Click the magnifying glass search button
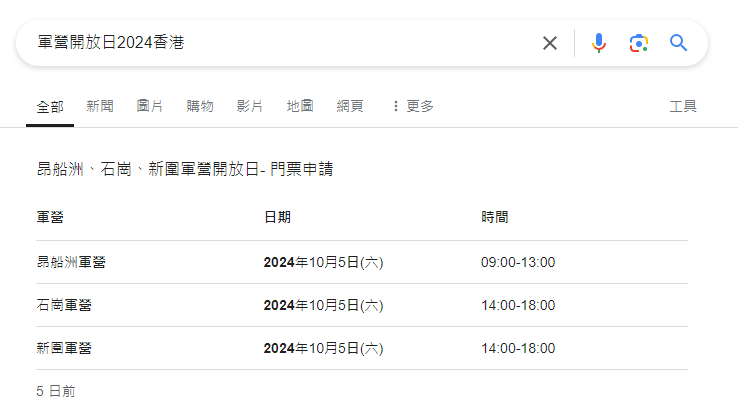This screenshot has height=412, width=738. (679, 43)
